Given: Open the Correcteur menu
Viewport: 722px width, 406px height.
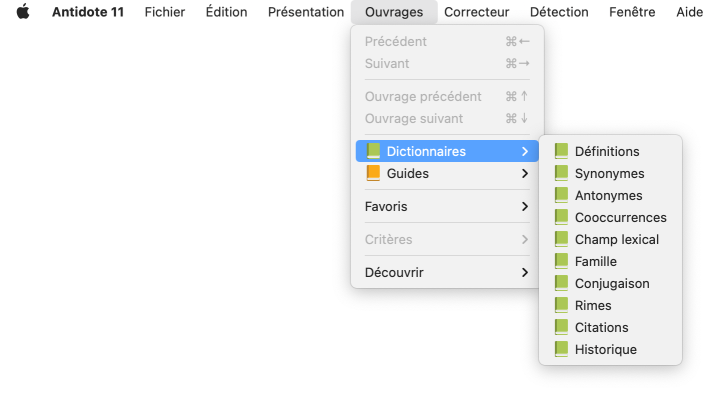Looking at the screenshot, I should [476, 13].
